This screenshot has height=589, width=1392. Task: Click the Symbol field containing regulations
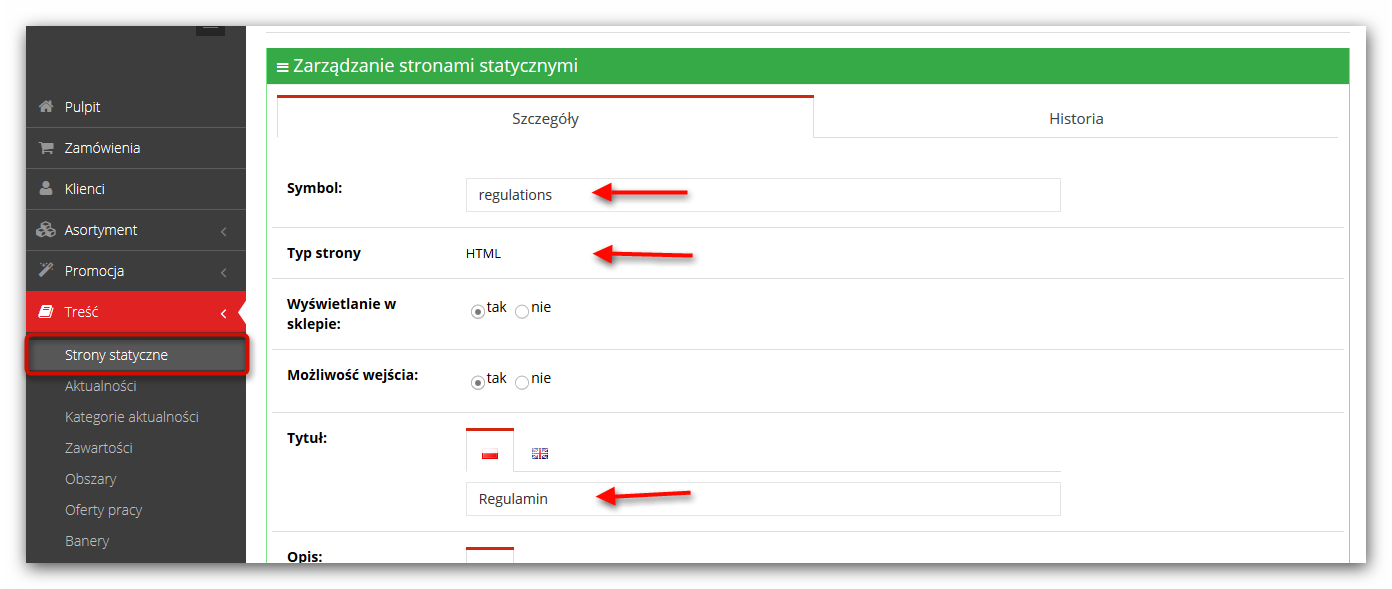pos(763,195)
